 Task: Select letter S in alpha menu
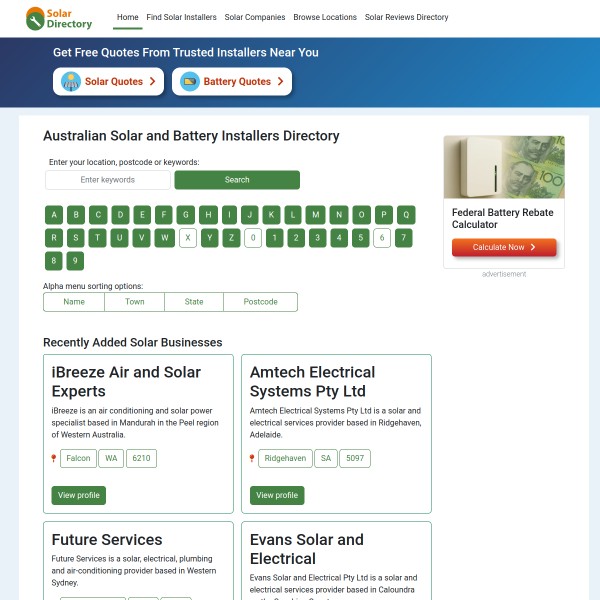click(76, 238)
